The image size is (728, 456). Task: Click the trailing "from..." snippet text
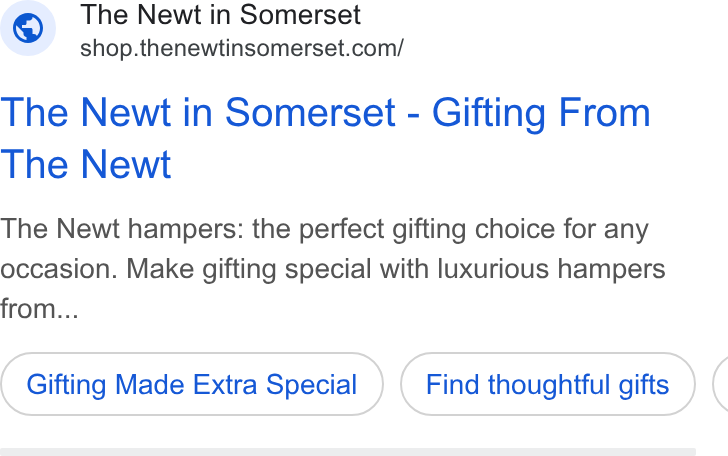pos(39,309)
